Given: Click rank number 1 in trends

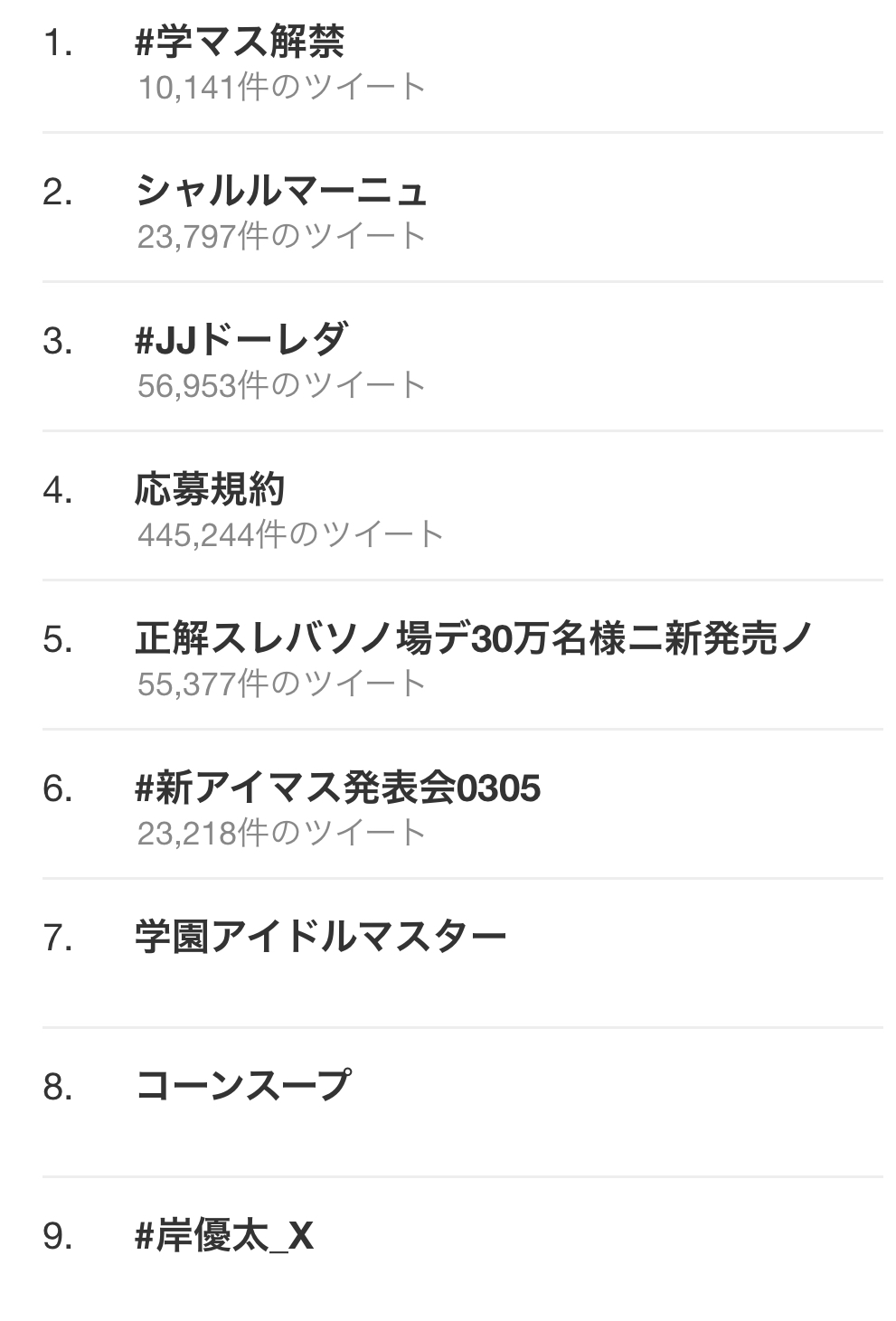Looking at the screenshot, I should [57, 43].
